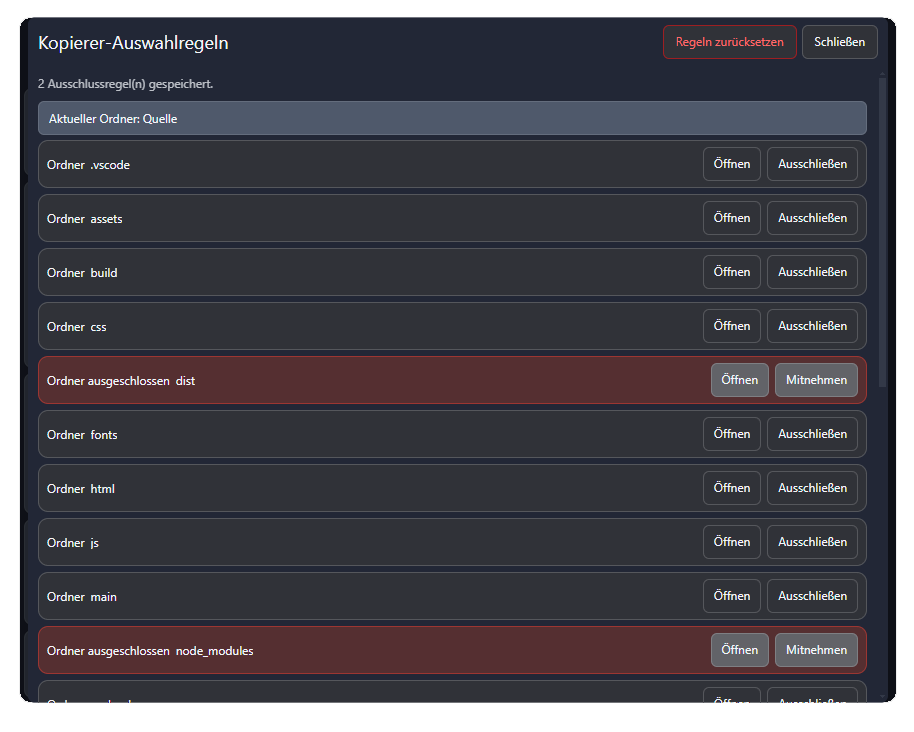This screenshot has width=914, height=732.
Task: Open the .vscode folder
Action: click(x=732, y=164)
